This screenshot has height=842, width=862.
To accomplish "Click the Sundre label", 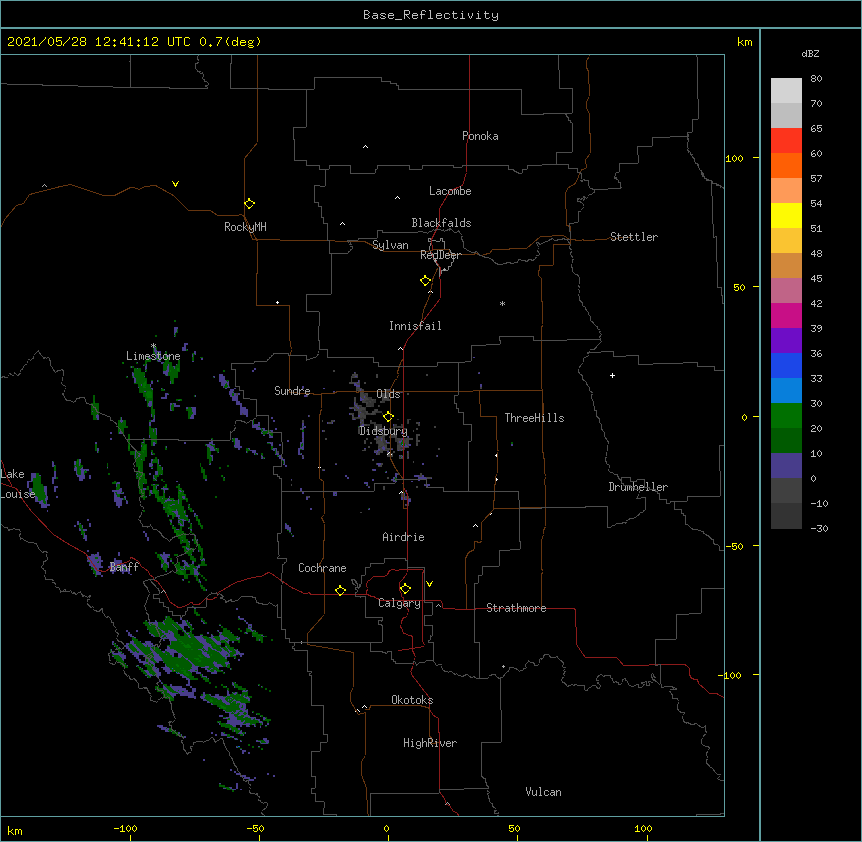I will click(292, 391).
